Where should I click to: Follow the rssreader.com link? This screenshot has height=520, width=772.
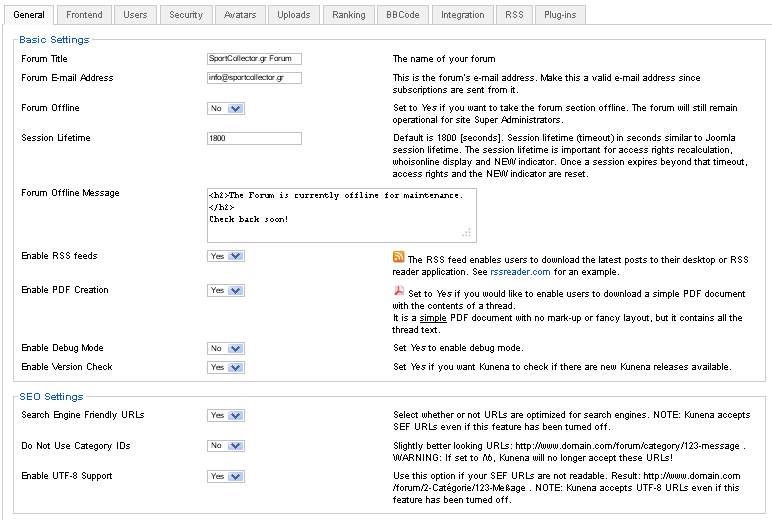click(x=520, y=272)
